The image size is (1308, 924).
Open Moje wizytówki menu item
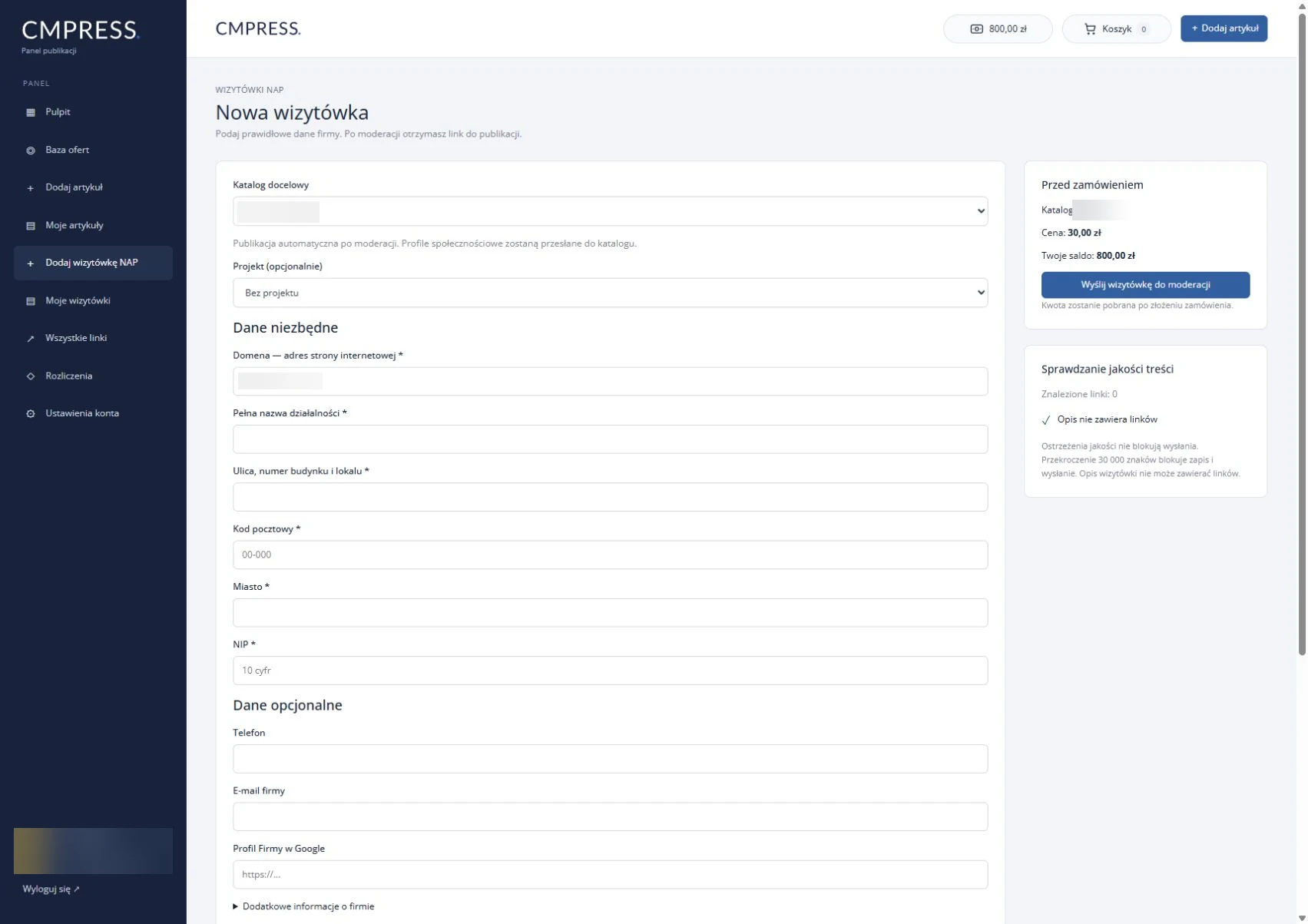coord(93,300)
